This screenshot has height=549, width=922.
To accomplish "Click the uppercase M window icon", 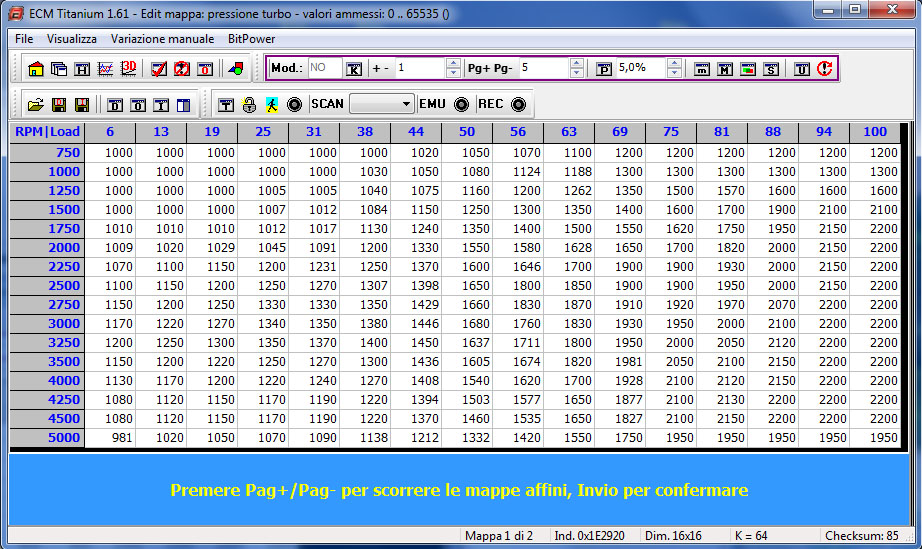I will coord(725,69).
